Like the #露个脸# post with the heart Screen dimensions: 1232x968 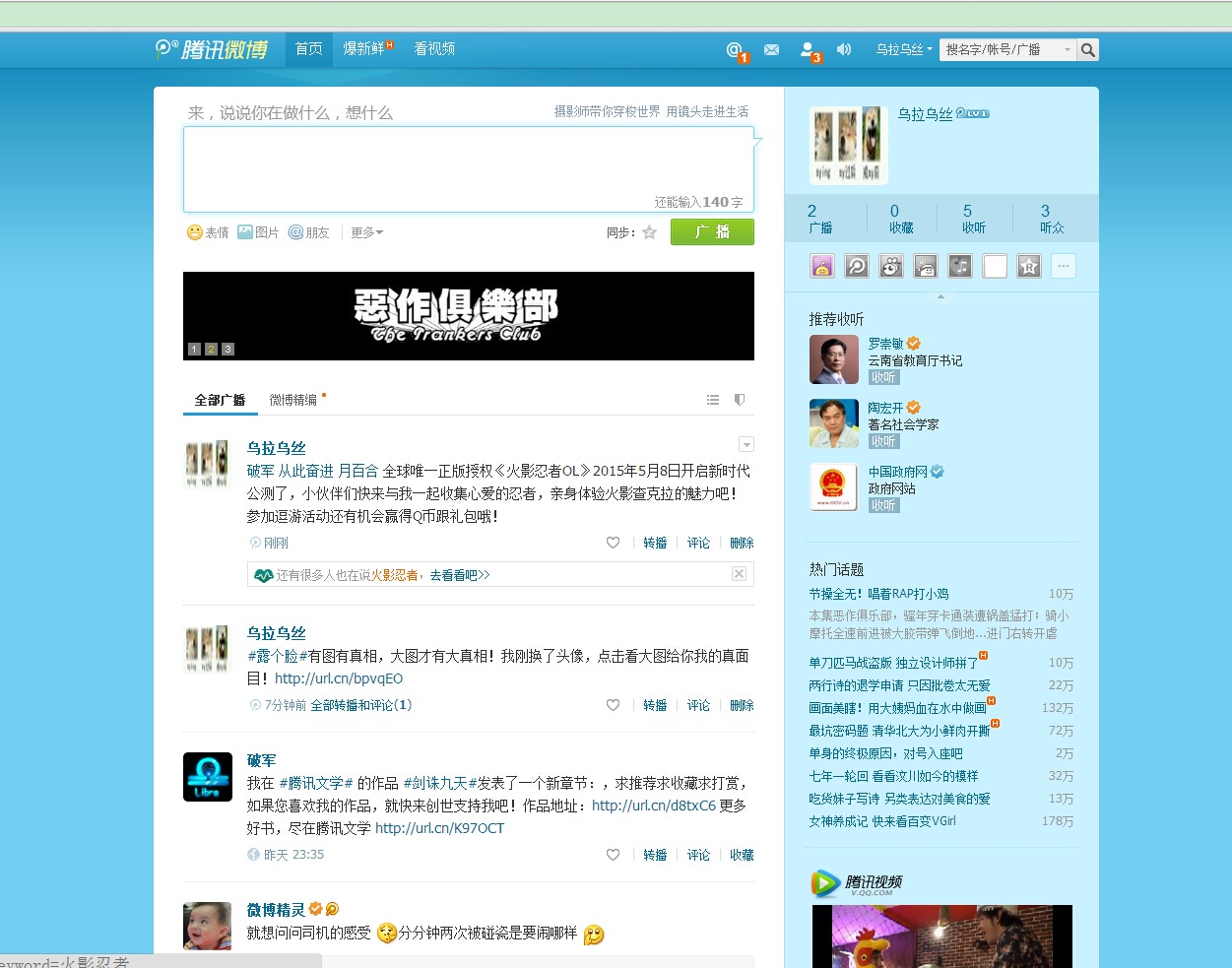point(613,705)
